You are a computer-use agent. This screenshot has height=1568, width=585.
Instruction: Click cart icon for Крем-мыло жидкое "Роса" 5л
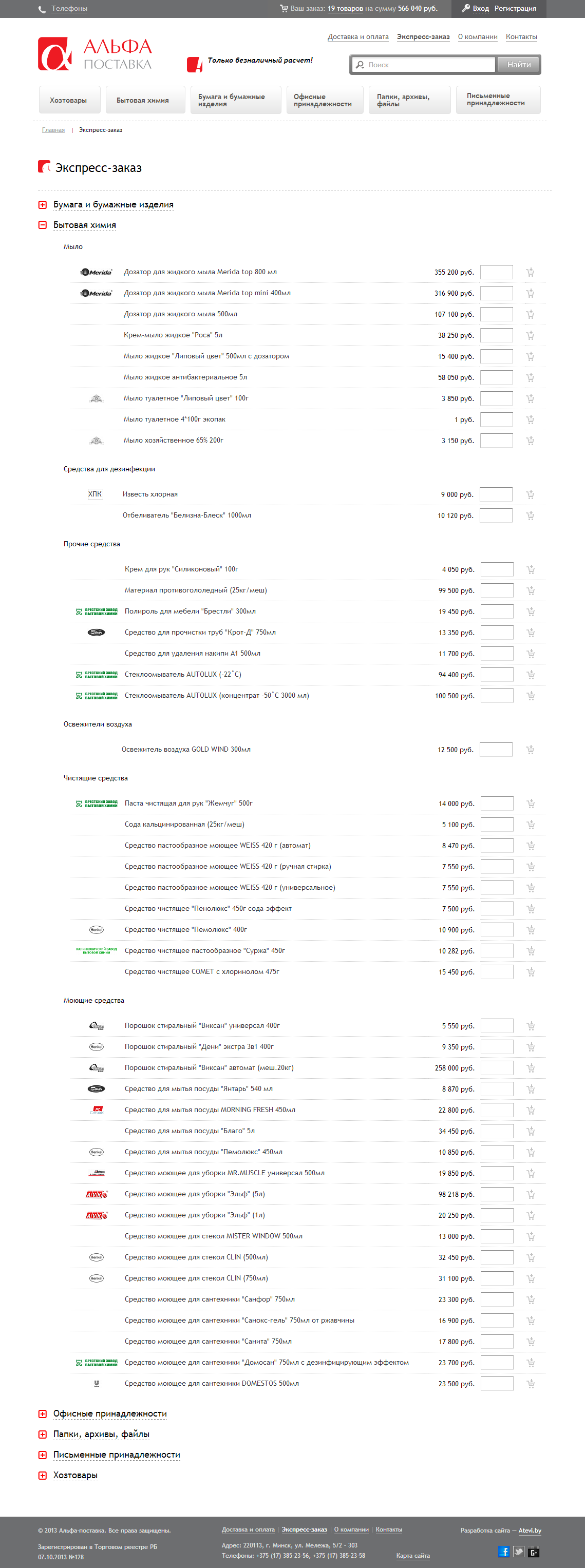click(x=530, y=335)
